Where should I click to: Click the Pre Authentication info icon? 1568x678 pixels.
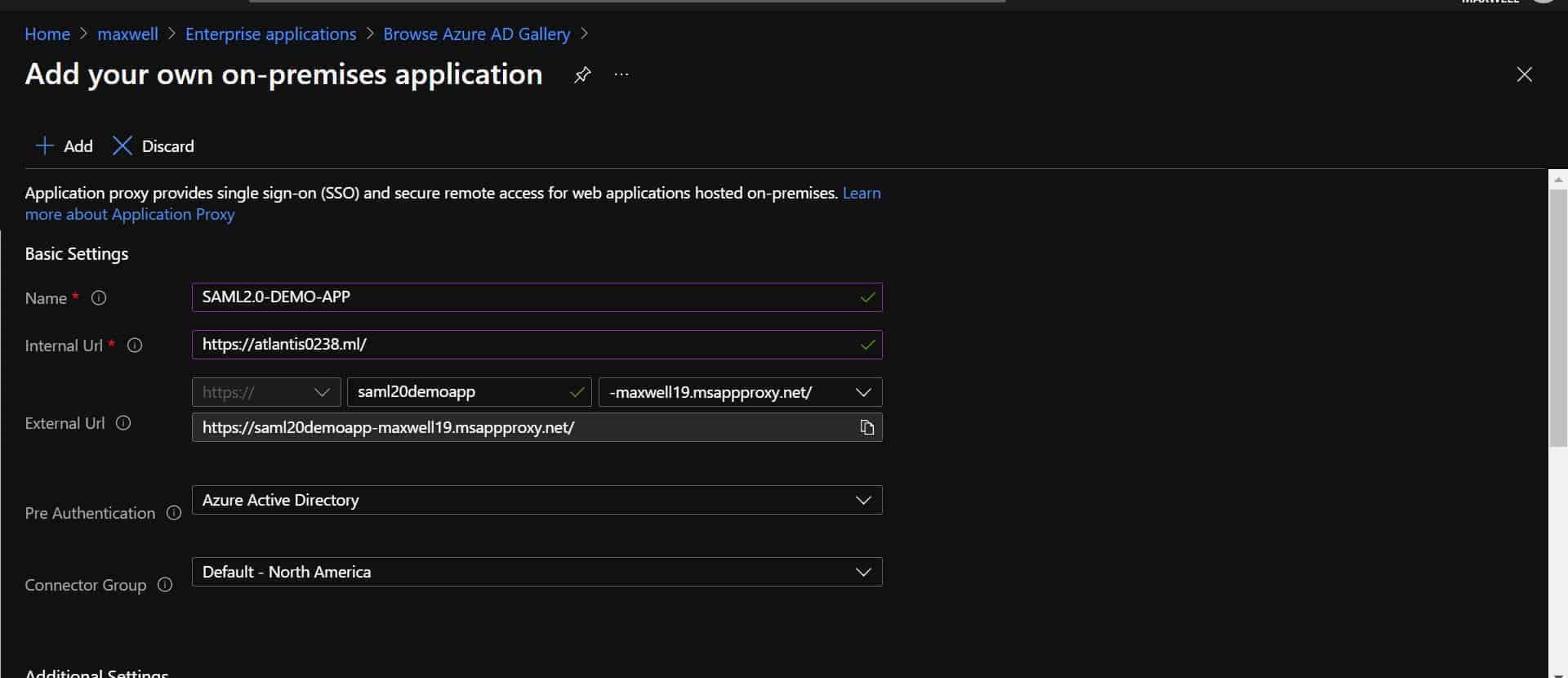tap(174, 513)
